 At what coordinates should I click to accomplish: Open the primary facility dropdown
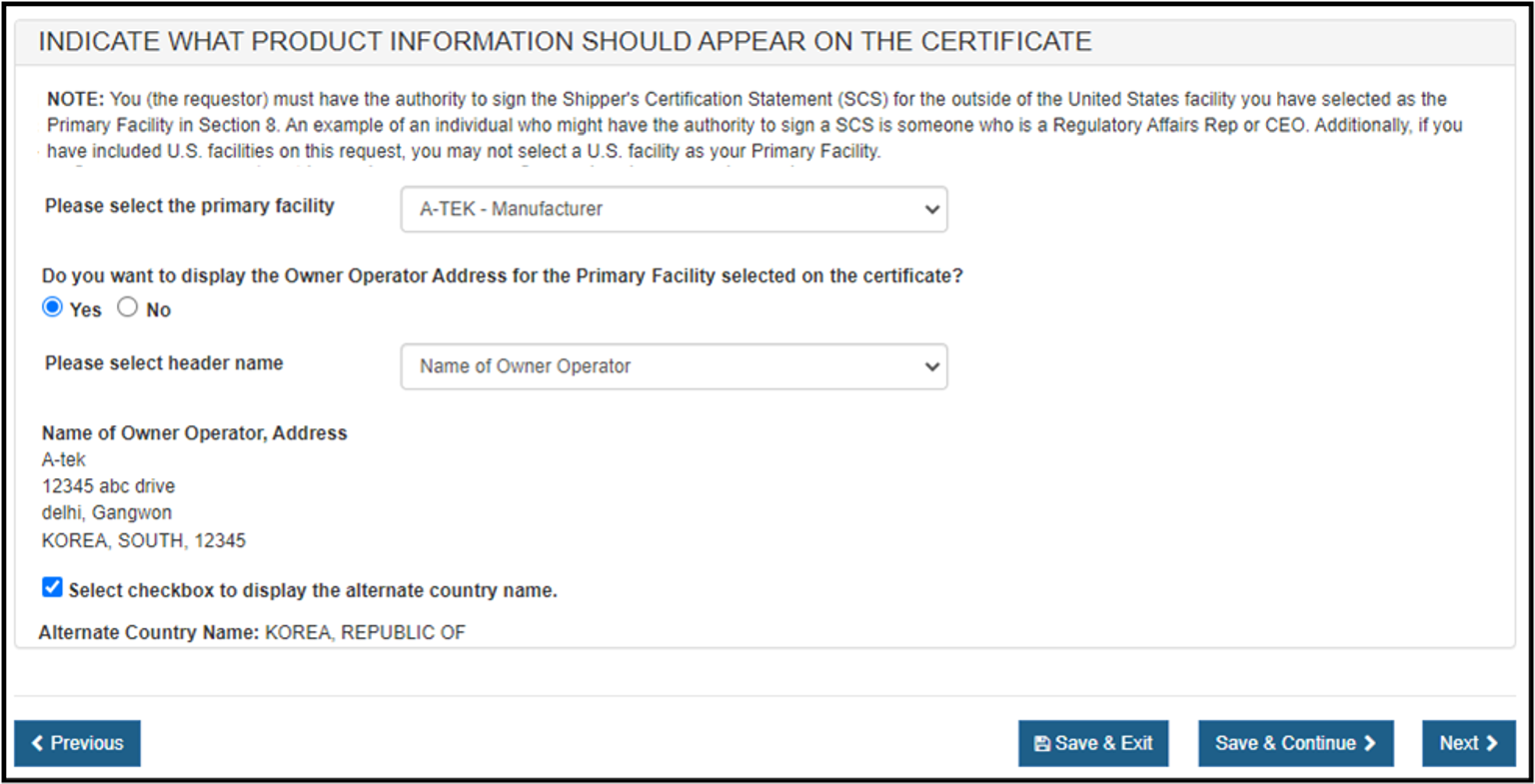coord(673,210)
